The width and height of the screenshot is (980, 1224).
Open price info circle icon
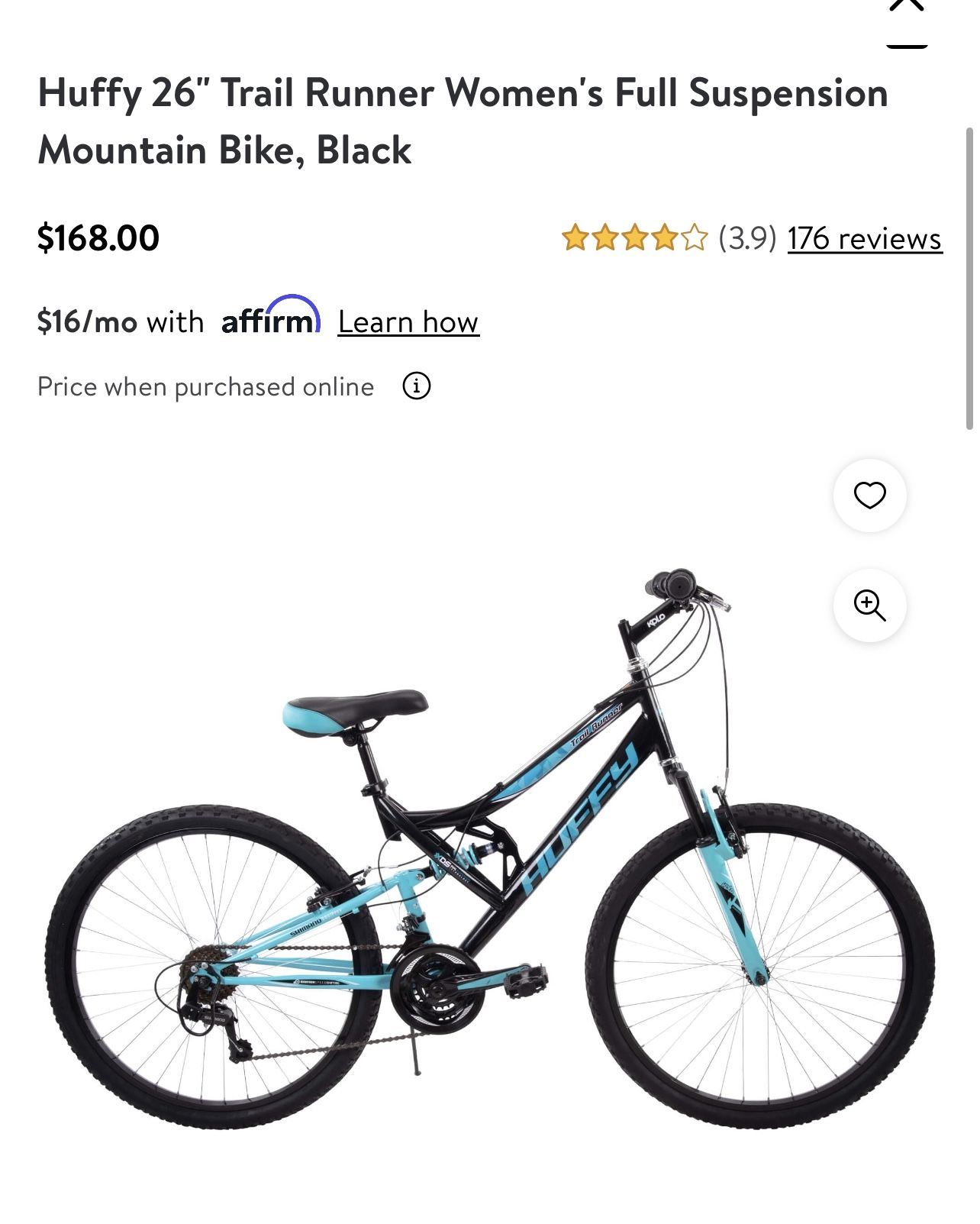(416, 386)
